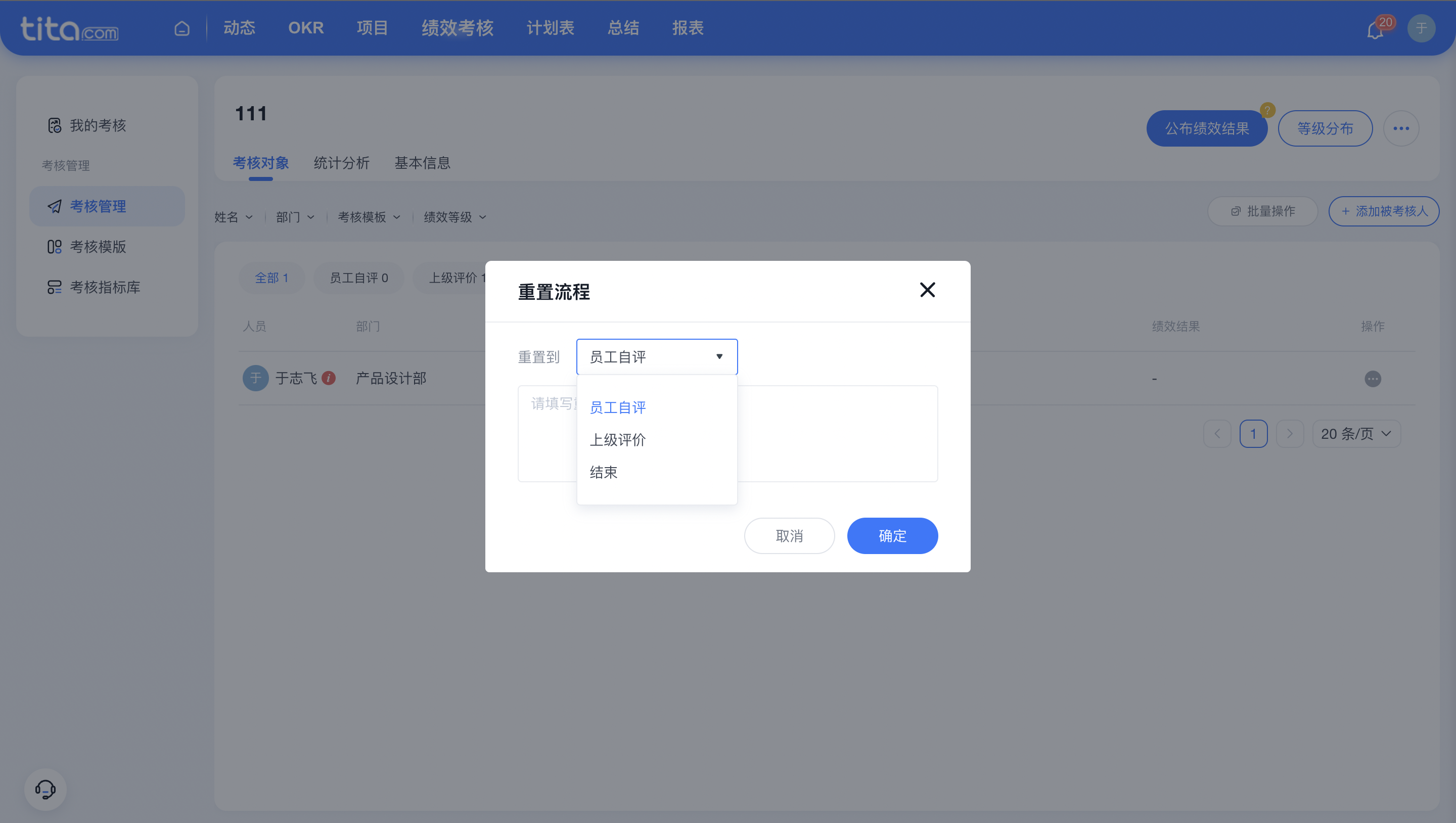Choose 上级评价 from the dropdown list
The width and height of the screenshot is (1456, 823).
pyautogui.click(x=657, y=440)
